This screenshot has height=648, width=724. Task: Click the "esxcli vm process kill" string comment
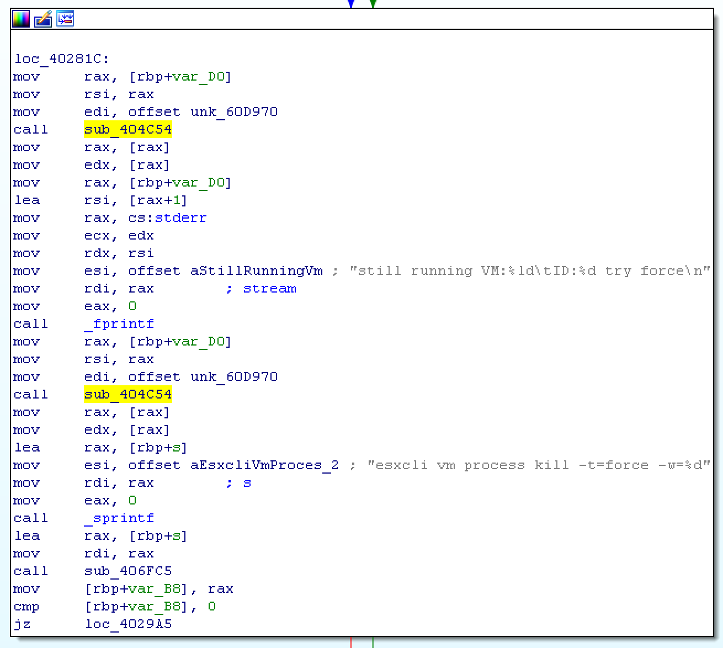pos(542,465)
